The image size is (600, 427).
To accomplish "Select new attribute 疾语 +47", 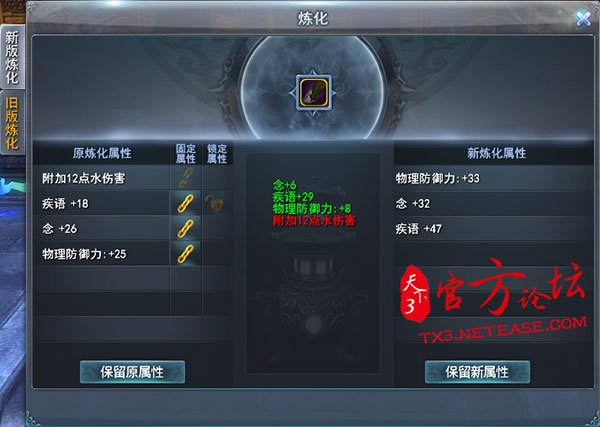I will (494, 229).
